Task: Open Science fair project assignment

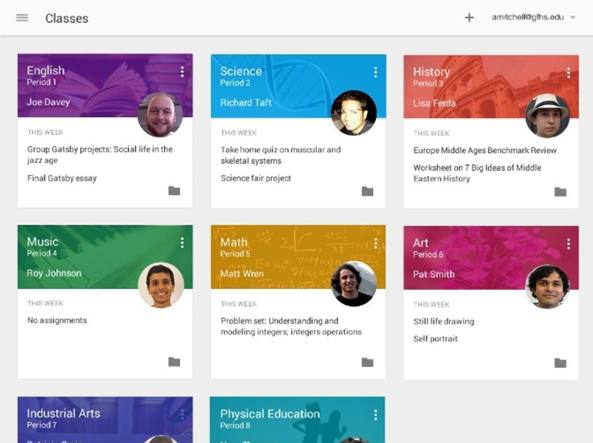Action: (x=256, y=178)
